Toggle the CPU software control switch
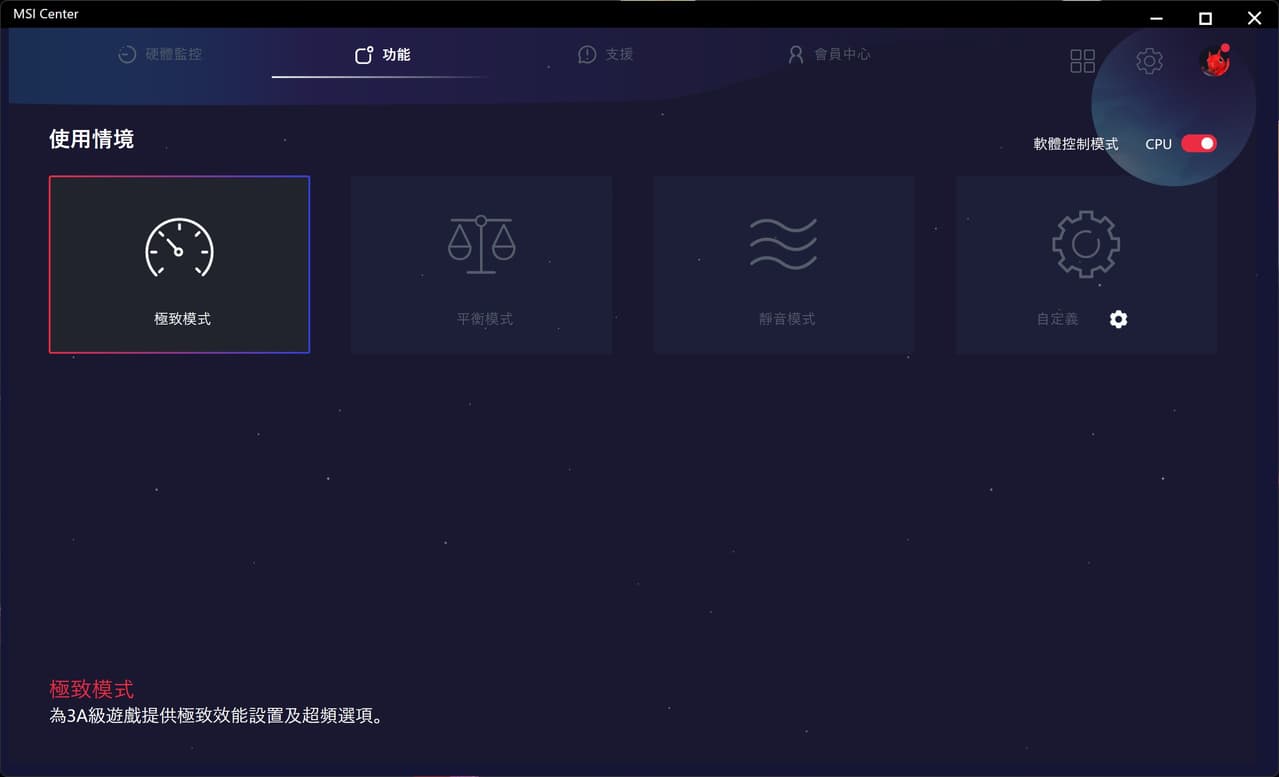1279x777 pixels. pos(1199,144)
